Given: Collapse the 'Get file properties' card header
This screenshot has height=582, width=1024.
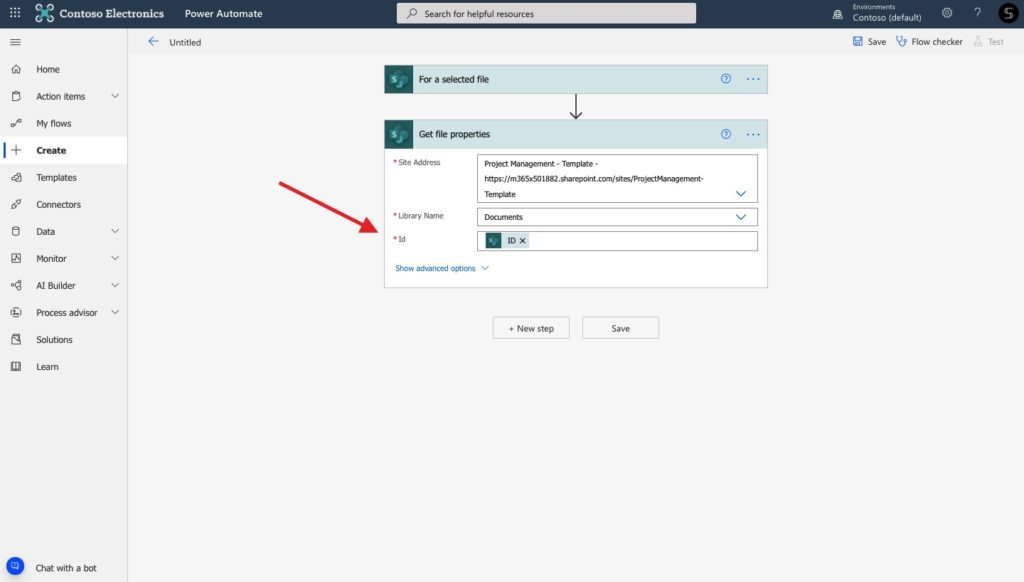Looking at the screenshot, I should (575, 134).
